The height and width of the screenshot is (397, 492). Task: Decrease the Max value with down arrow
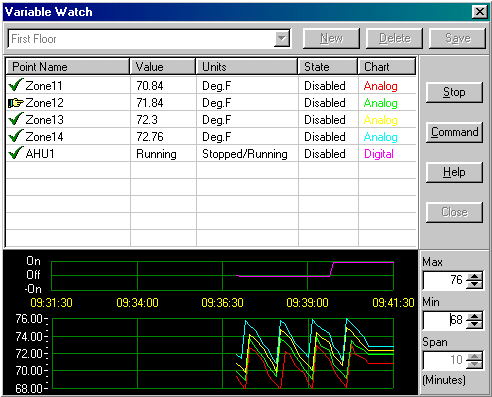474,284
